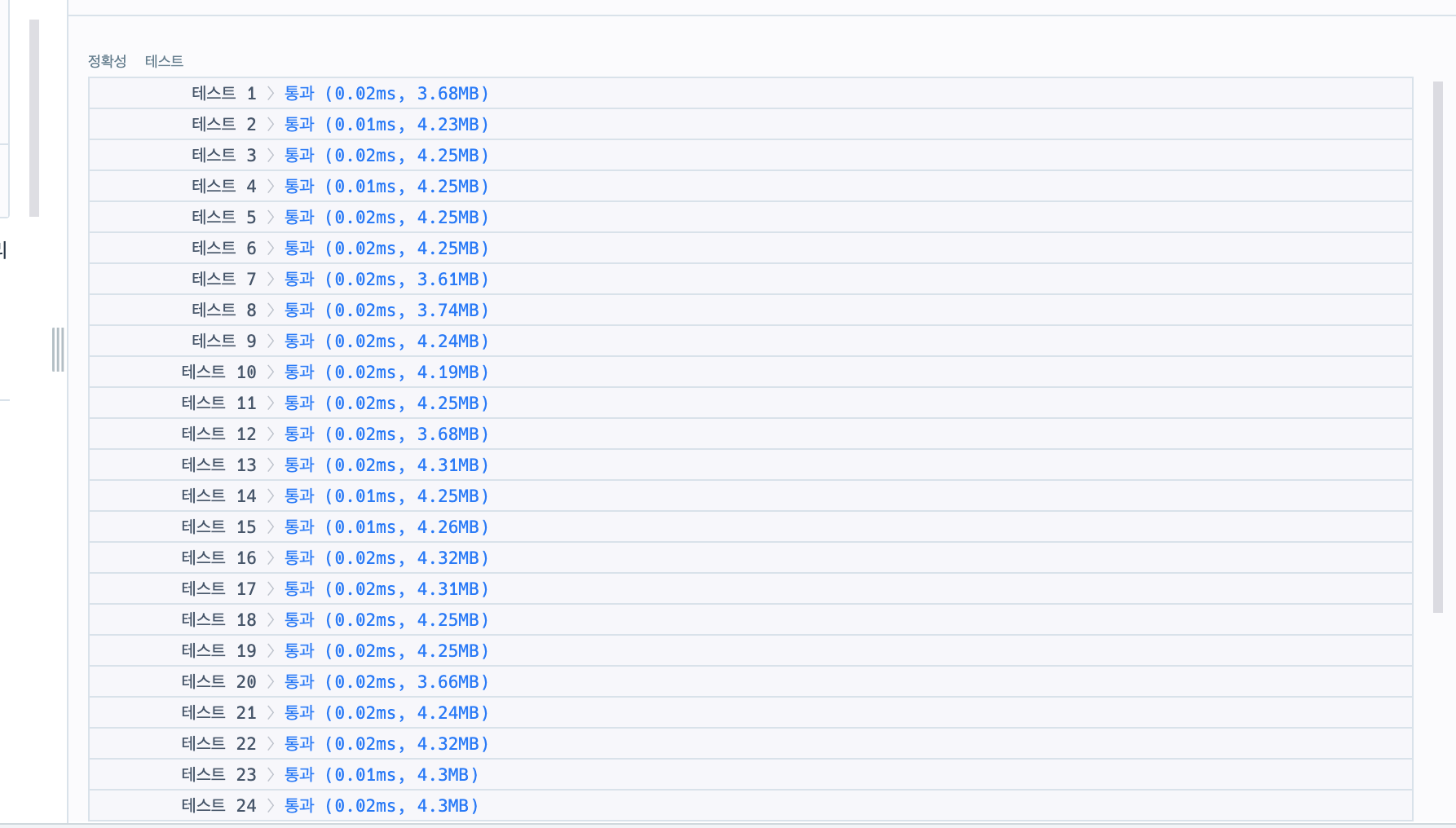The width and height of the screenshot is (1456, 828).
Task: Click test 8 result 통과 (0.02ms, 3.74MB)
Action: click(386, 310)
